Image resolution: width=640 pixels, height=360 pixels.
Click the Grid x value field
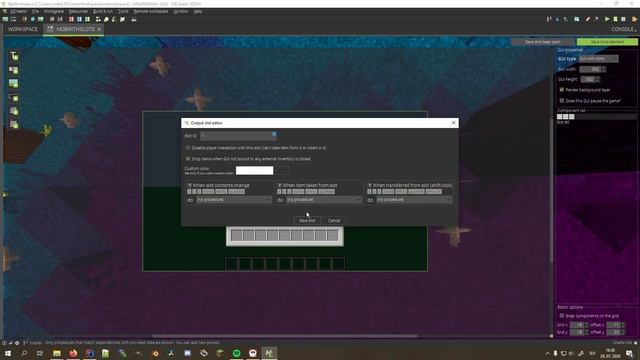577,325
